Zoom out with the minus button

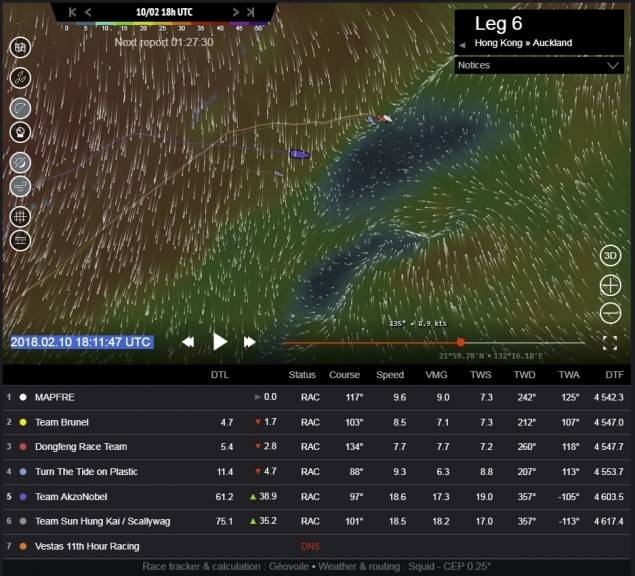[610, 313]
